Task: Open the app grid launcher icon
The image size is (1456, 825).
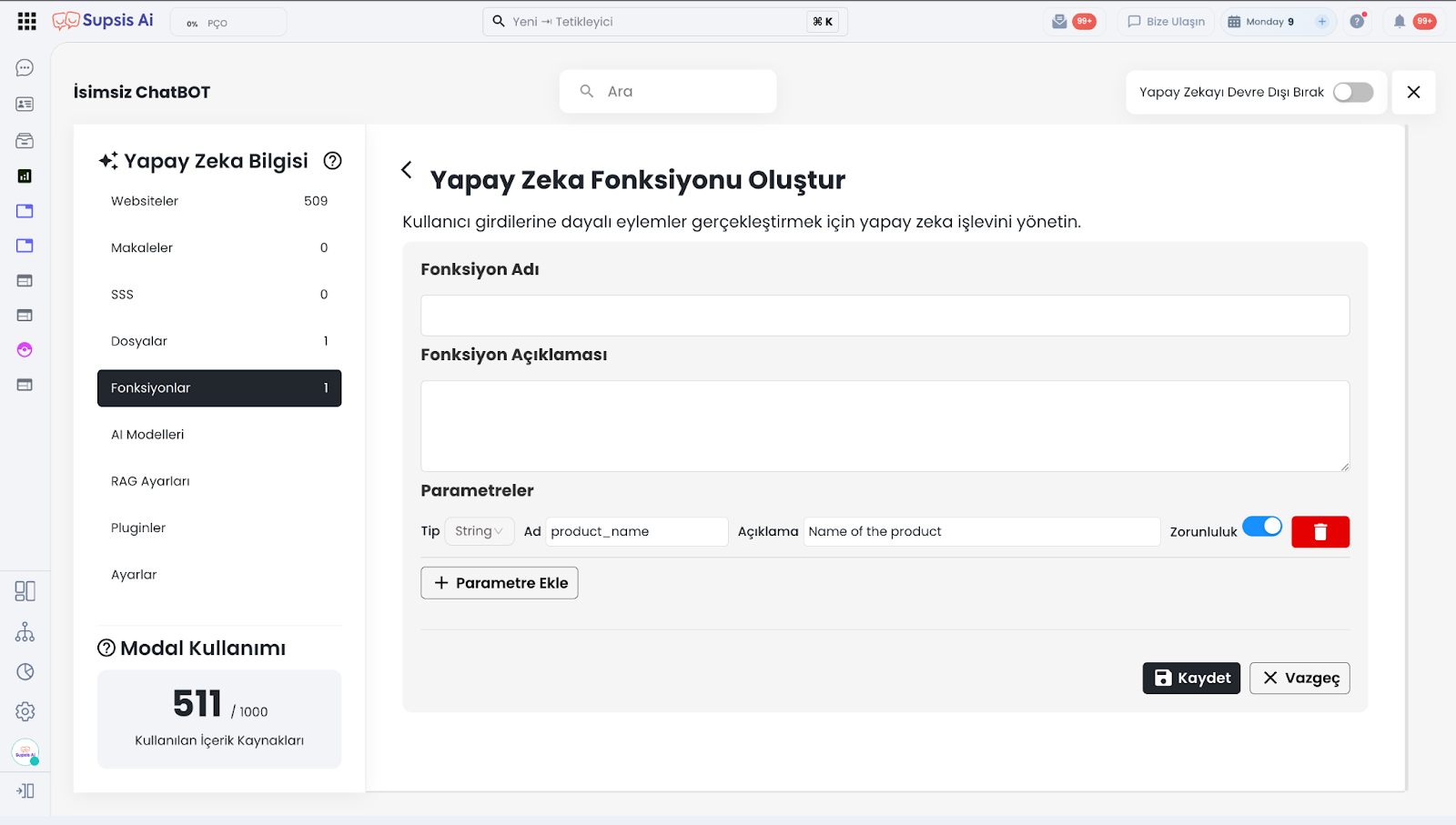Action: point(27,21)
